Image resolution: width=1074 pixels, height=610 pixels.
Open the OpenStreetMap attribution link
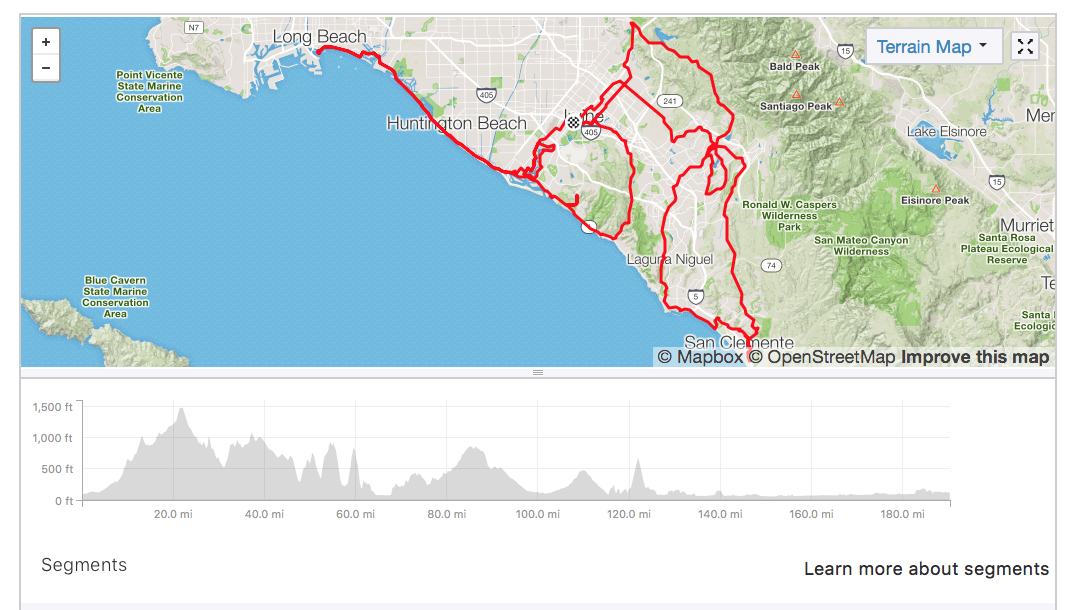(x=822, y=357)
